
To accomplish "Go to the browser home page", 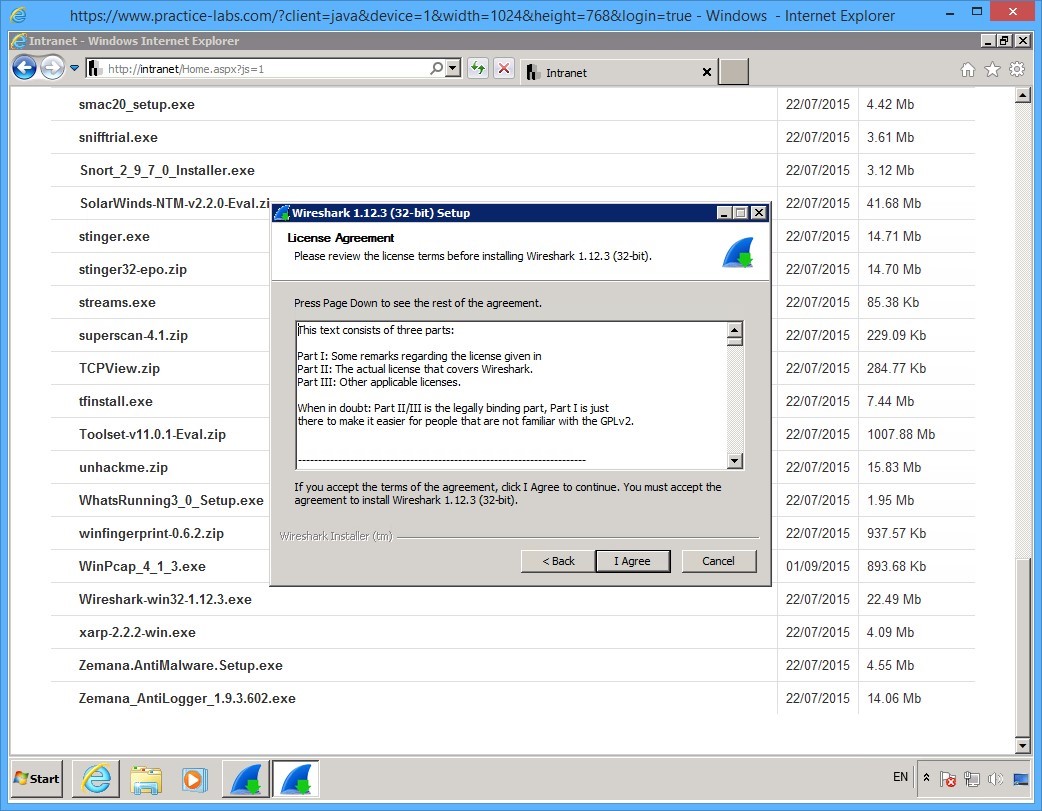I will pos(966,70).
